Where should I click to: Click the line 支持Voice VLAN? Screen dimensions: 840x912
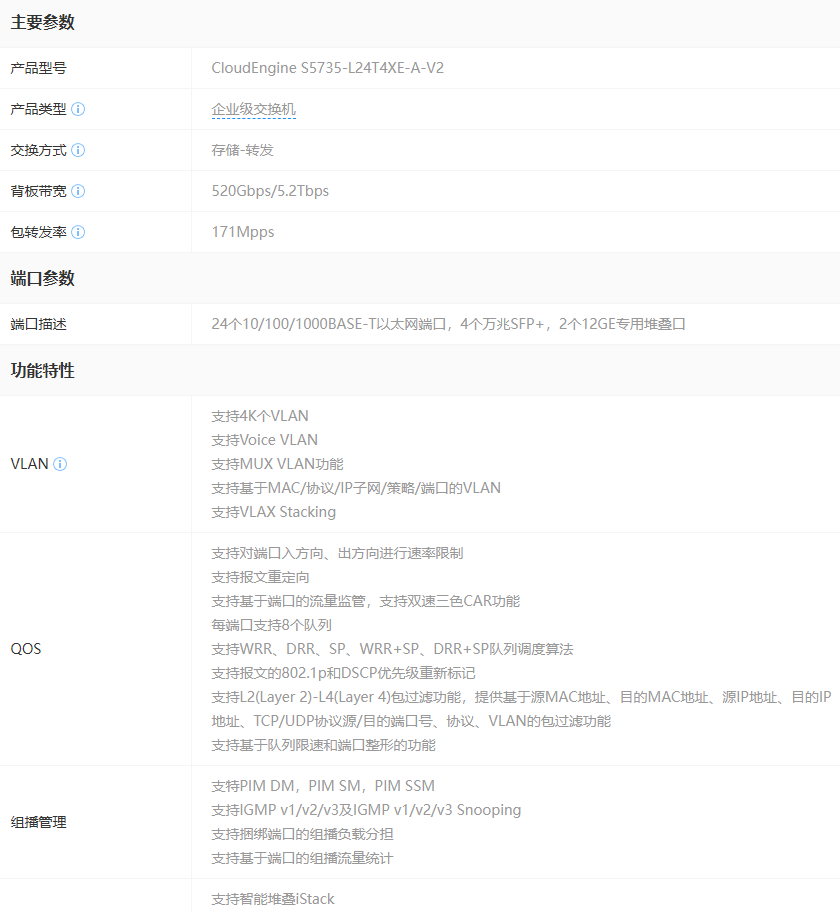click(x=265, y=440)
